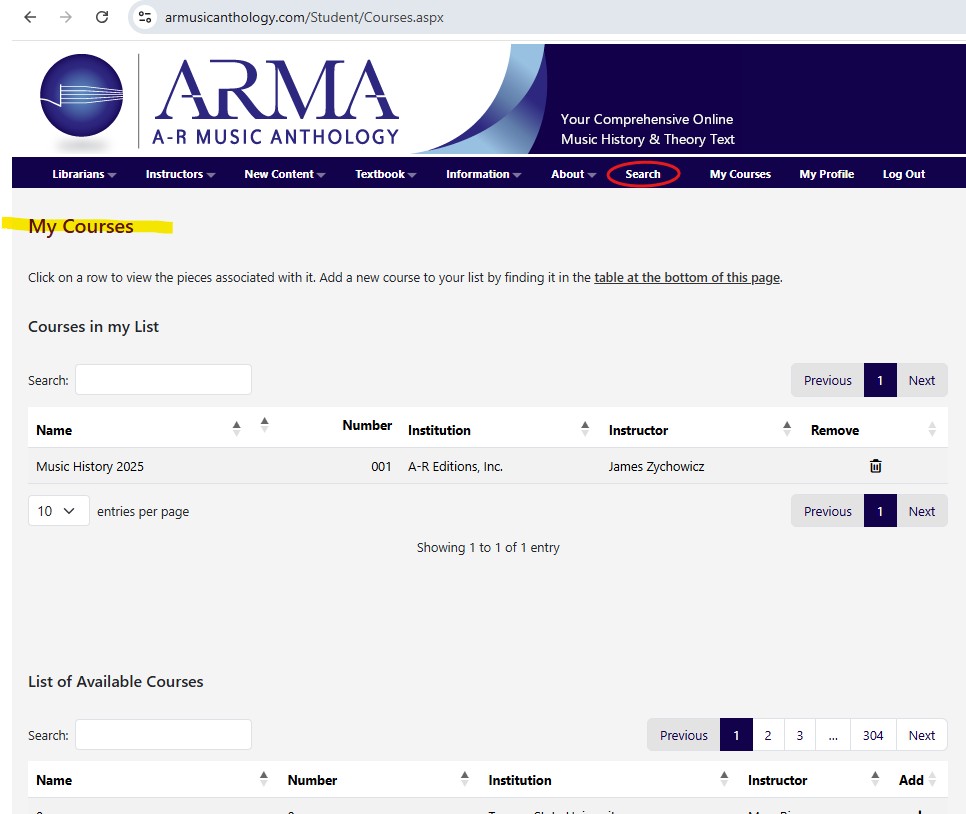Sort available courses by Number column
The width and height of the screenshot is (966, 814).
(x=465, y=778)
